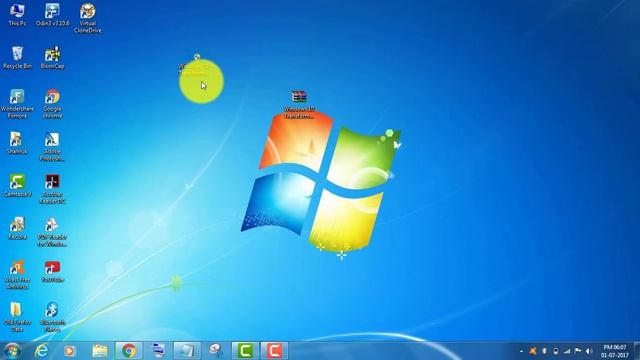Open the Action Center flag icon

coord(578,351)
